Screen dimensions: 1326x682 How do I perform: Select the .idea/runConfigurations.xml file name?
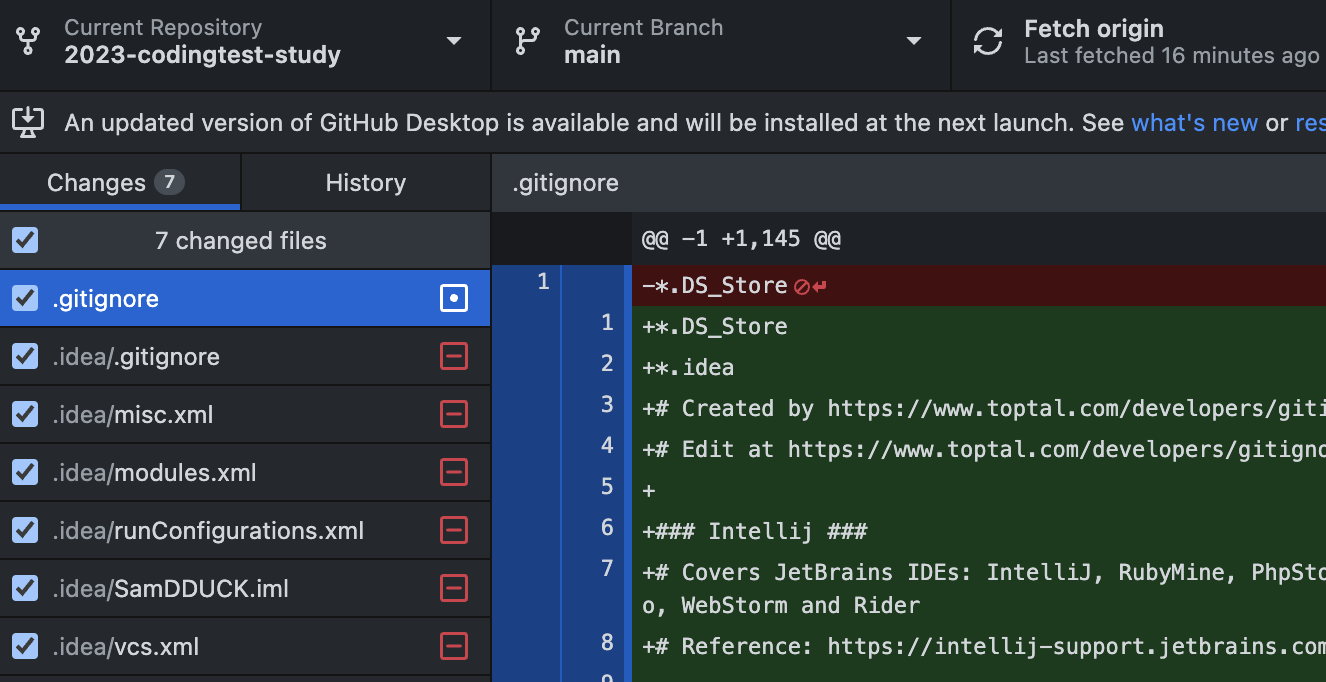point(208,531)
